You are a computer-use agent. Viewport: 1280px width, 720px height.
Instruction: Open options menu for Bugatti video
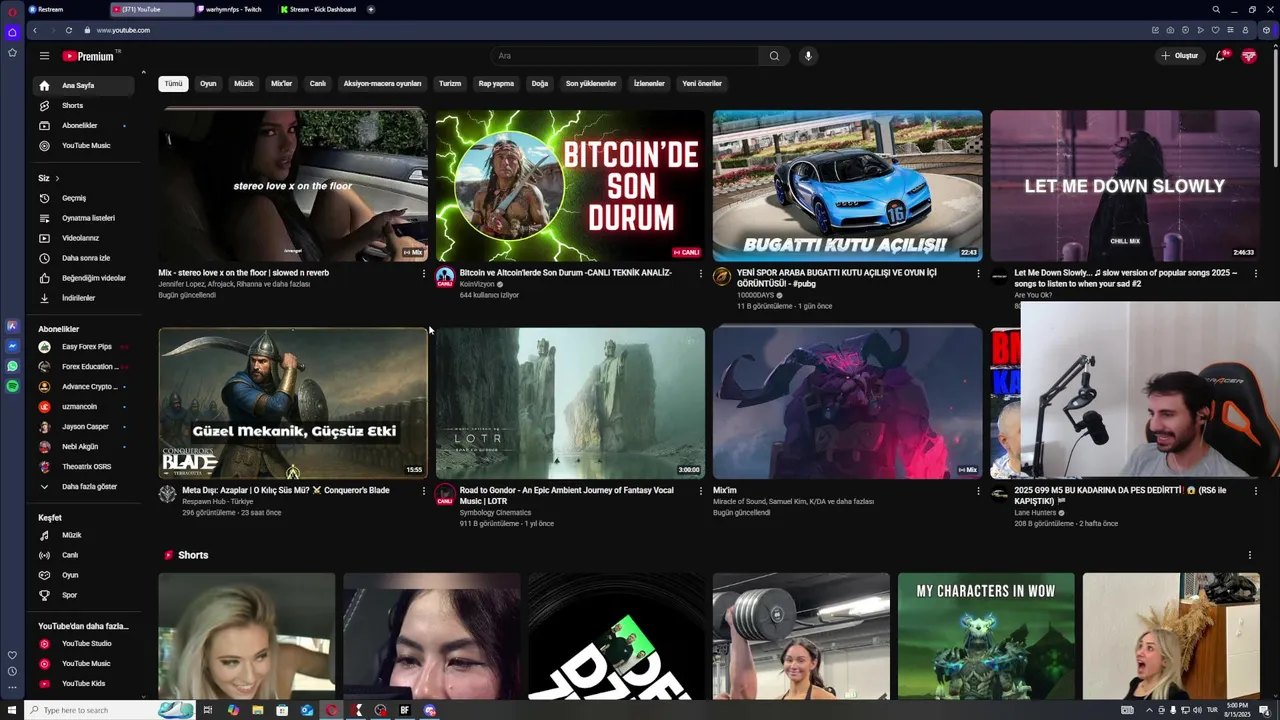(978, 273)
